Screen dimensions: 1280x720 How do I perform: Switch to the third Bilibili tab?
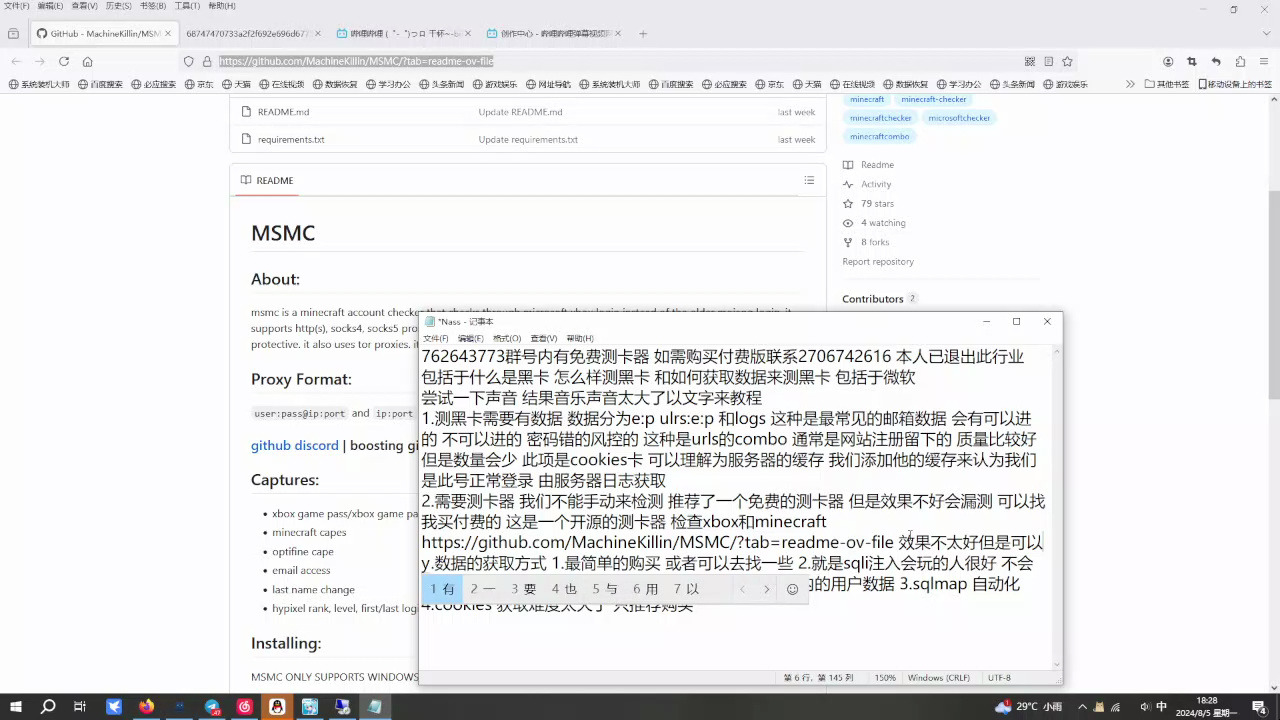[x=403, y=33]
